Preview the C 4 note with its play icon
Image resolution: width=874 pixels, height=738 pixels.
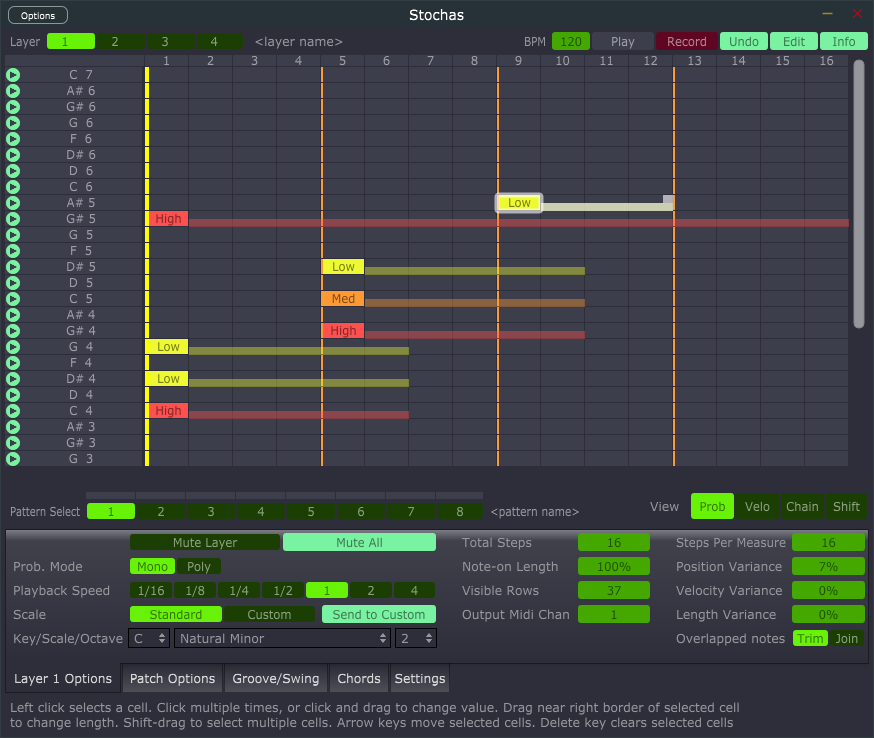[13, 411]
